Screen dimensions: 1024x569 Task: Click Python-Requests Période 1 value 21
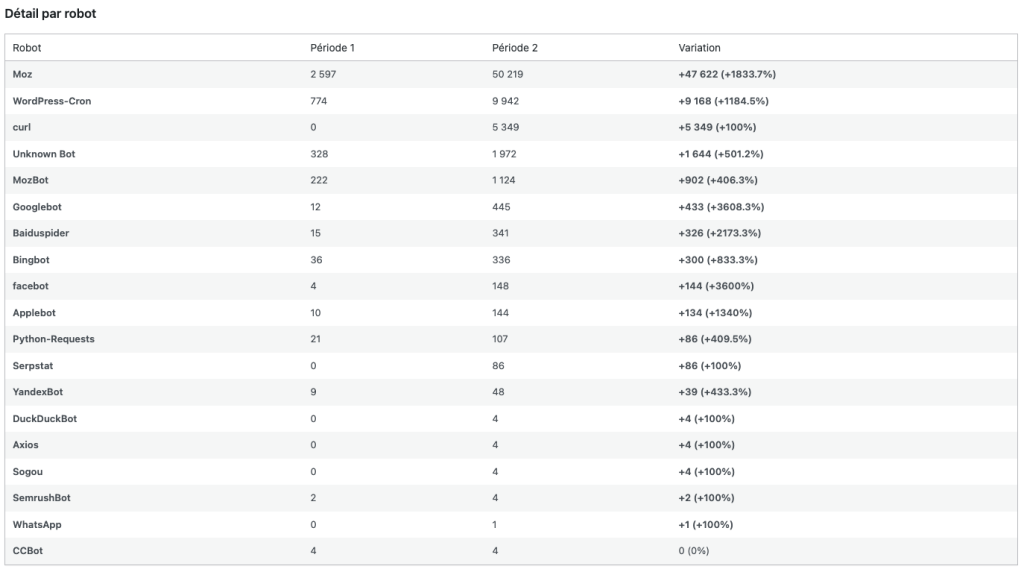[x=315, y=339]
